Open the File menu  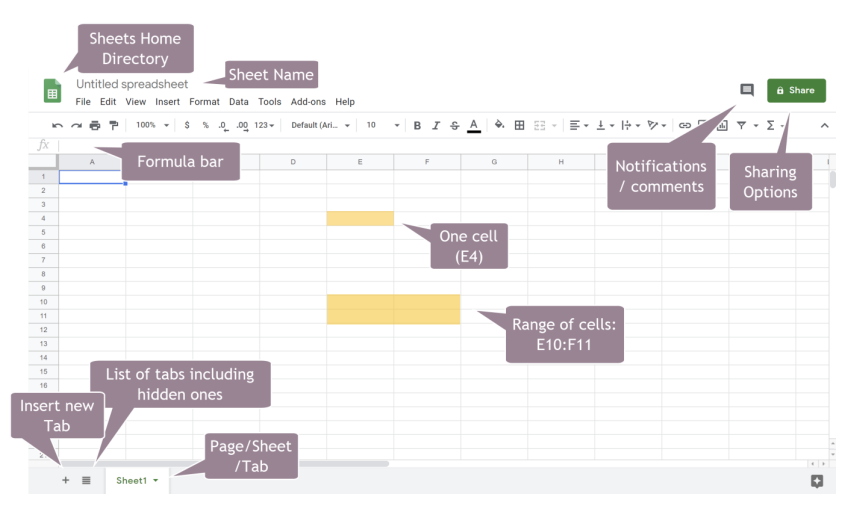coord(83,102)
